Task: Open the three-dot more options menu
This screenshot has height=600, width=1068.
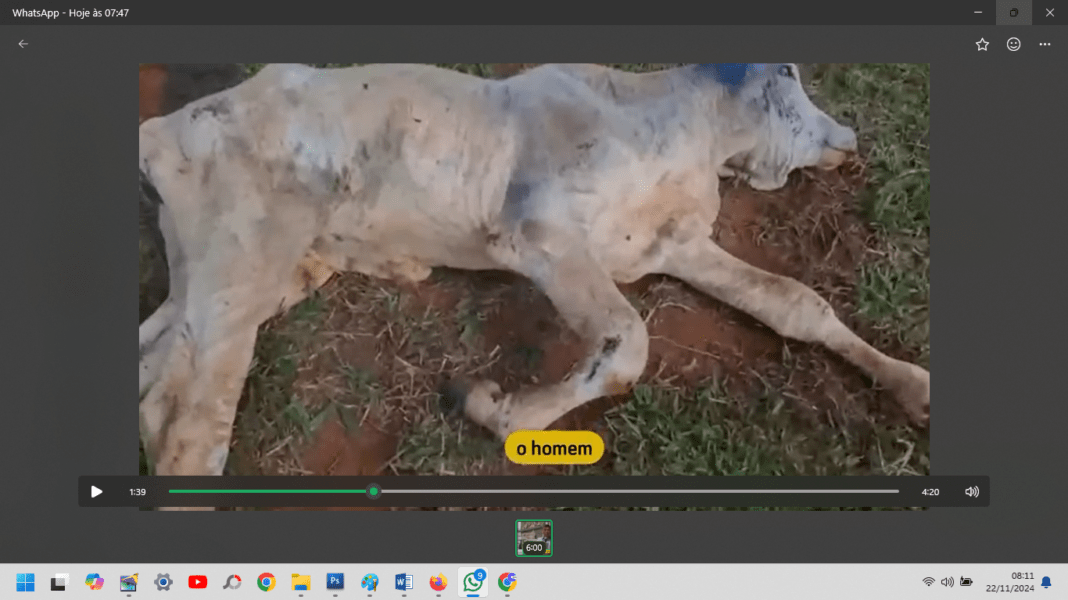Action: (1044, 44)
